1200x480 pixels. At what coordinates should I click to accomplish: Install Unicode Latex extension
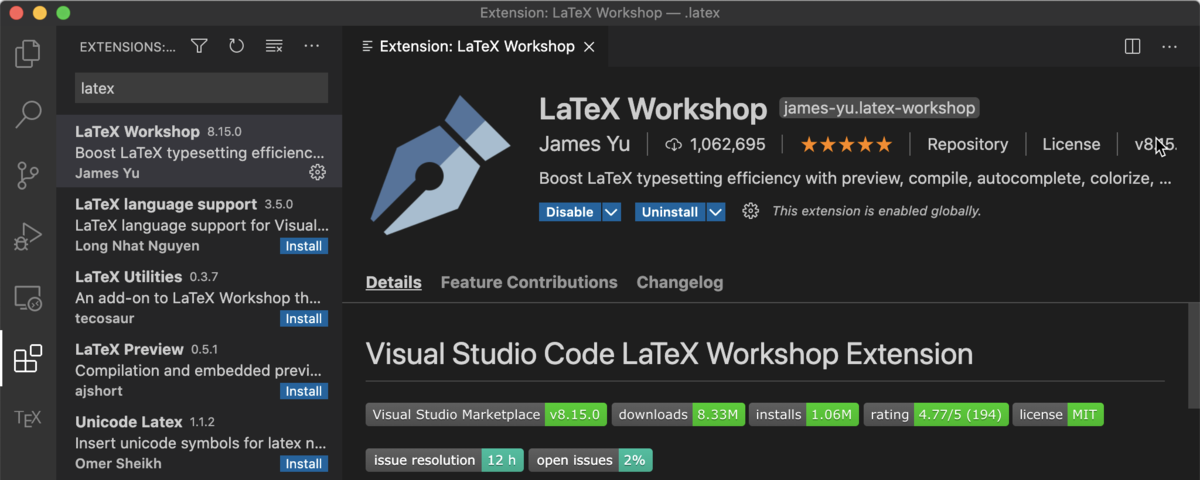pos(304,464)
